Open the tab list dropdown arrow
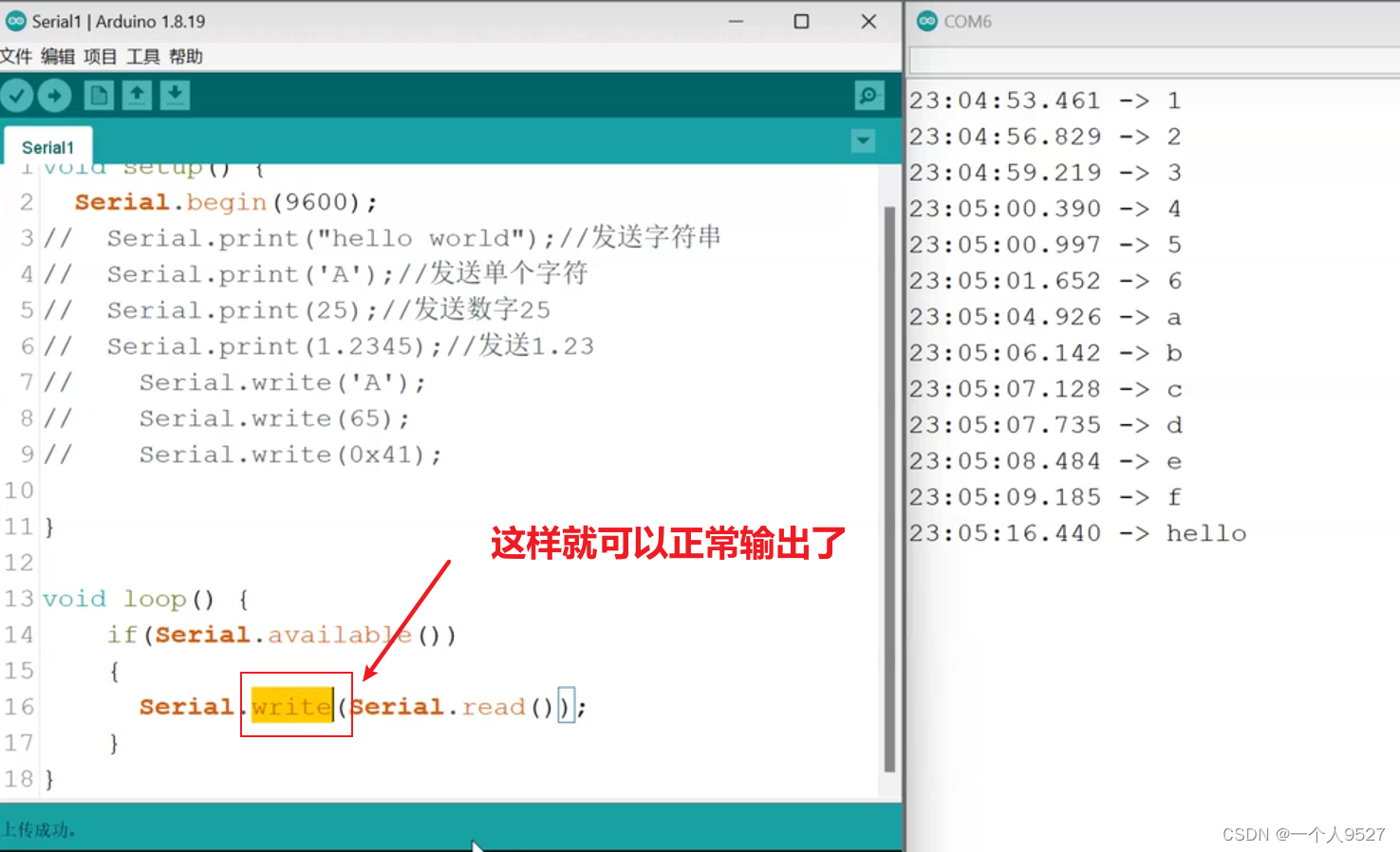This screenshot has height=852, width=1400. [862, 140]
